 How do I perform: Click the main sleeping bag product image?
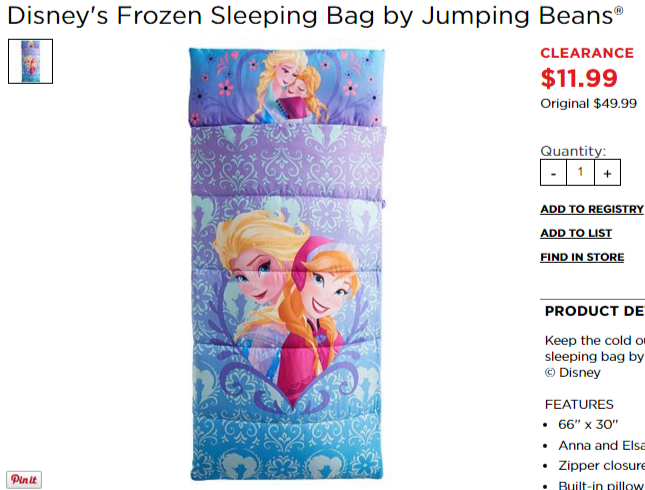click(x=287, y=264)
